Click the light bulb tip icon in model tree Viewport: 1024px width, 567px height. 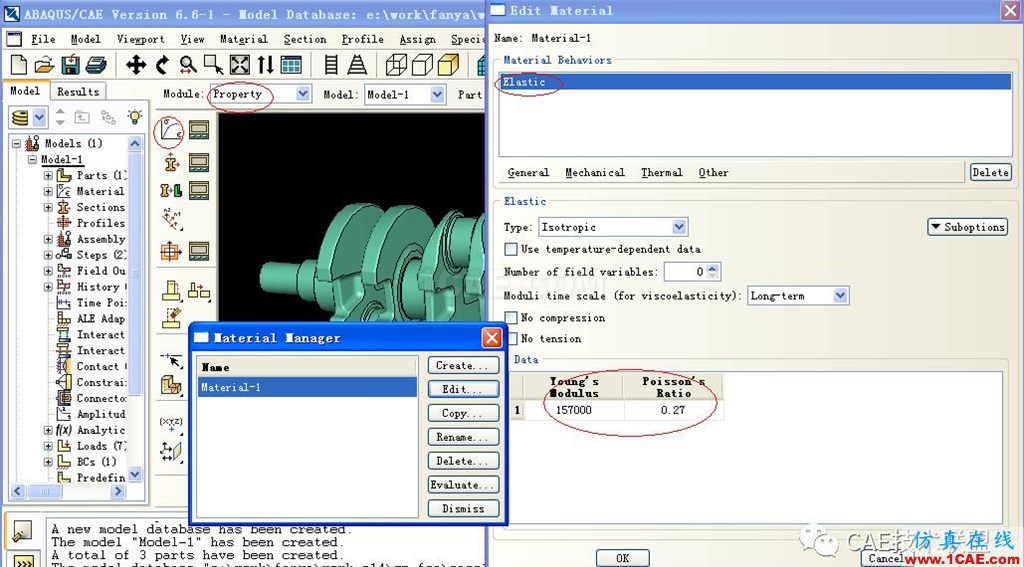click(135, 118)
